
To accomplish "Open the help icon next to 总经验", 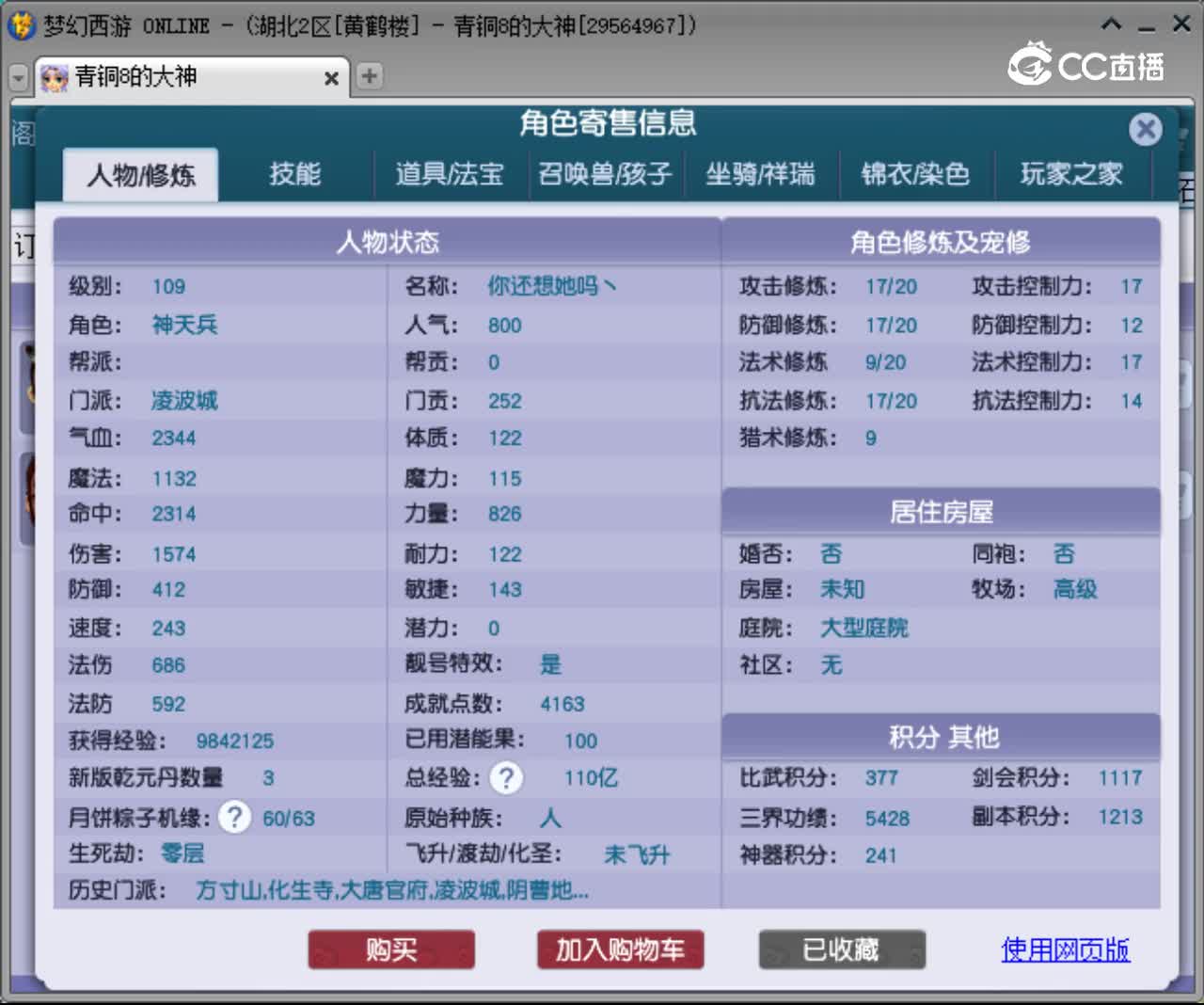I will (x=506, y=777).
